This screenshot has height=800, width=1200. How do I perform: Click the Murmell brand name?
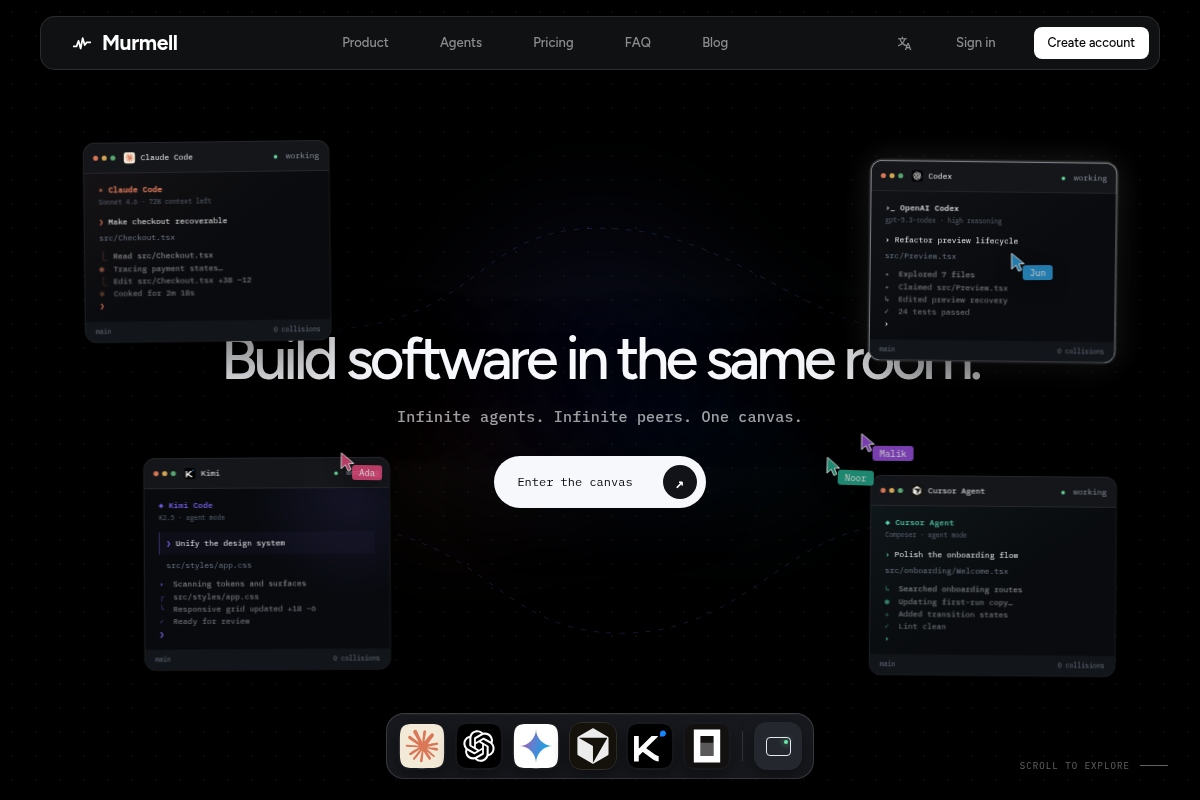tap(140, 43)
